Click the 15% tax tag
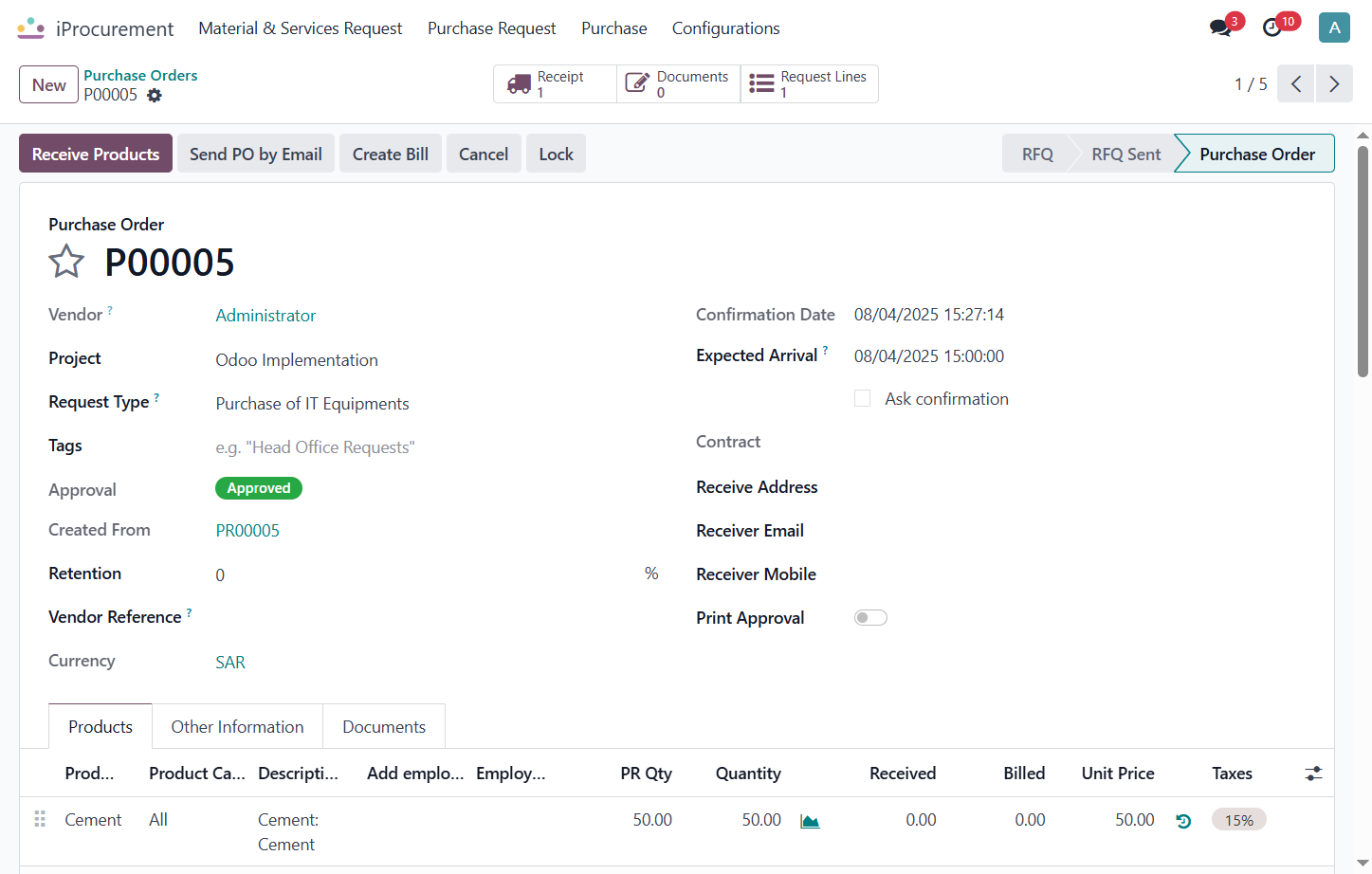 point(1239,820)
